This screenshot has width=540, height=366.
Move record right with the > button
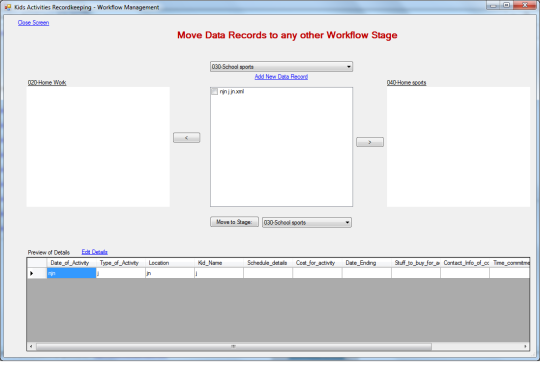pos(370,142)
